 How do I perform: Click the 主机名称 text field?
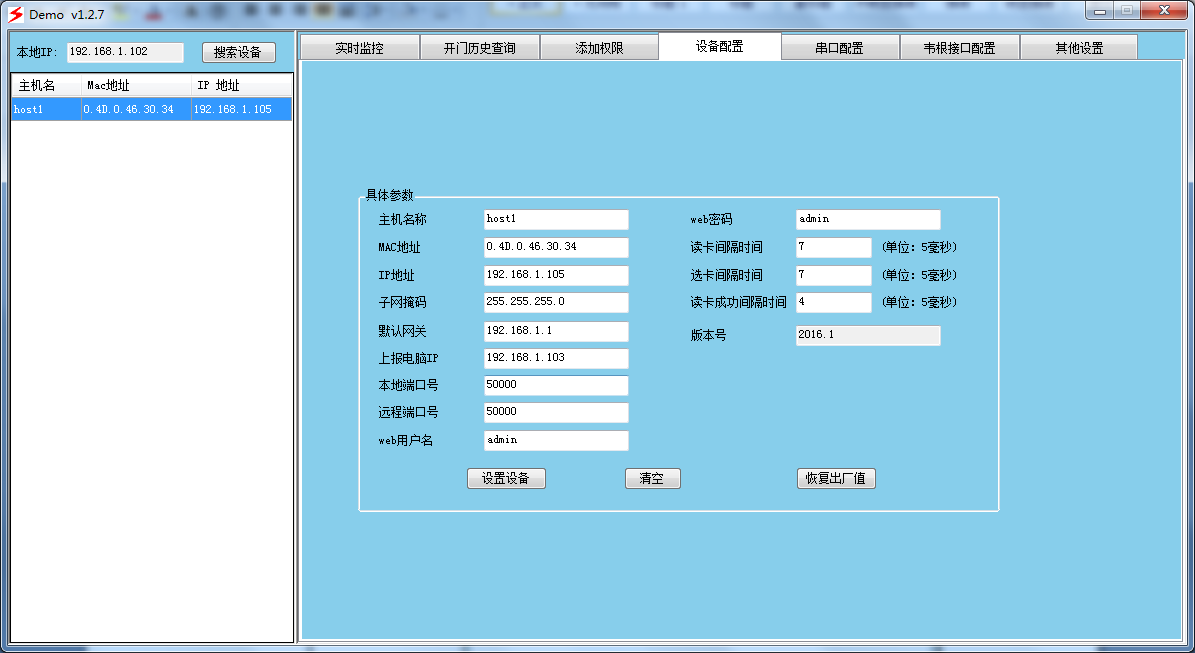pos(556,220)
